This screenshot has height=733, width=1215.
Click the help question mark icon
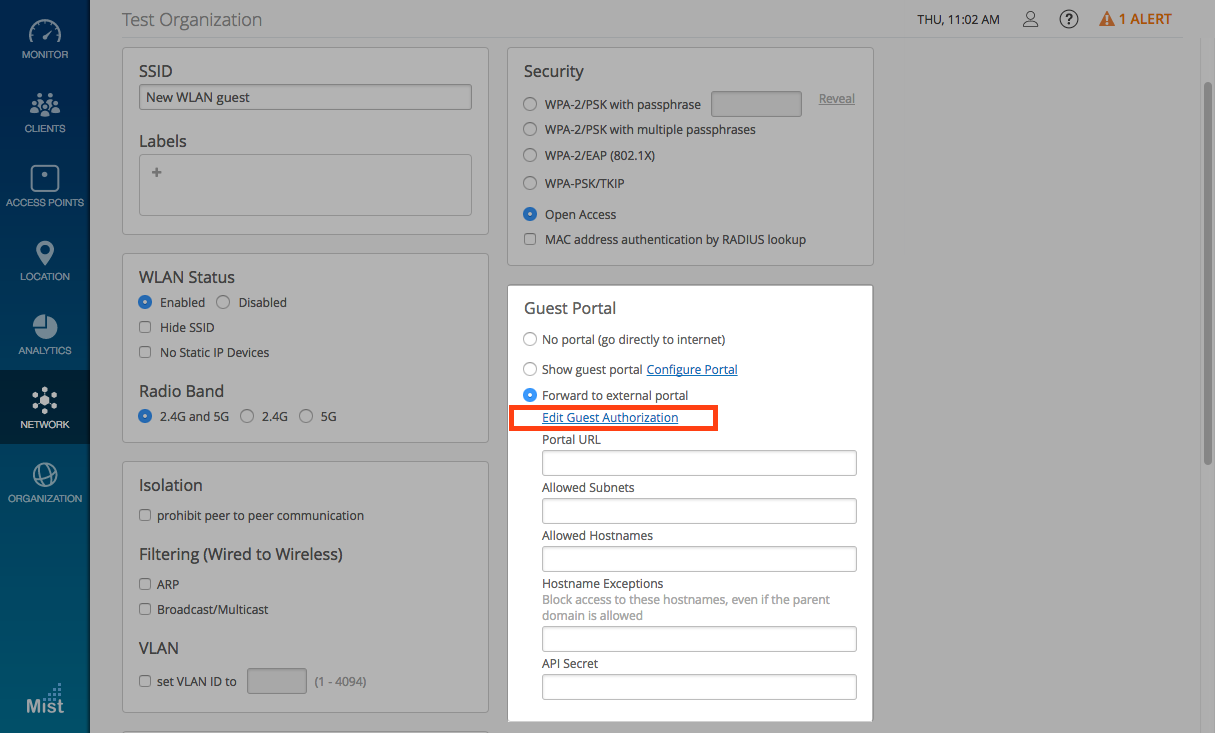click(x=1069, y=19)
